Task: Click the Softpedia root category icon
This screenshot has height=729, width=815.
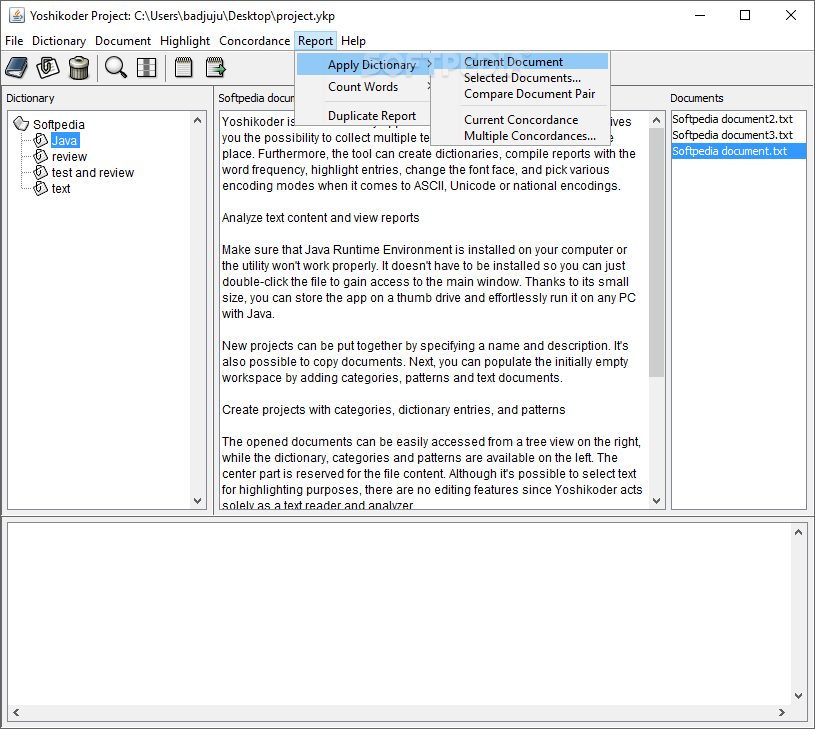Action: 21,124
